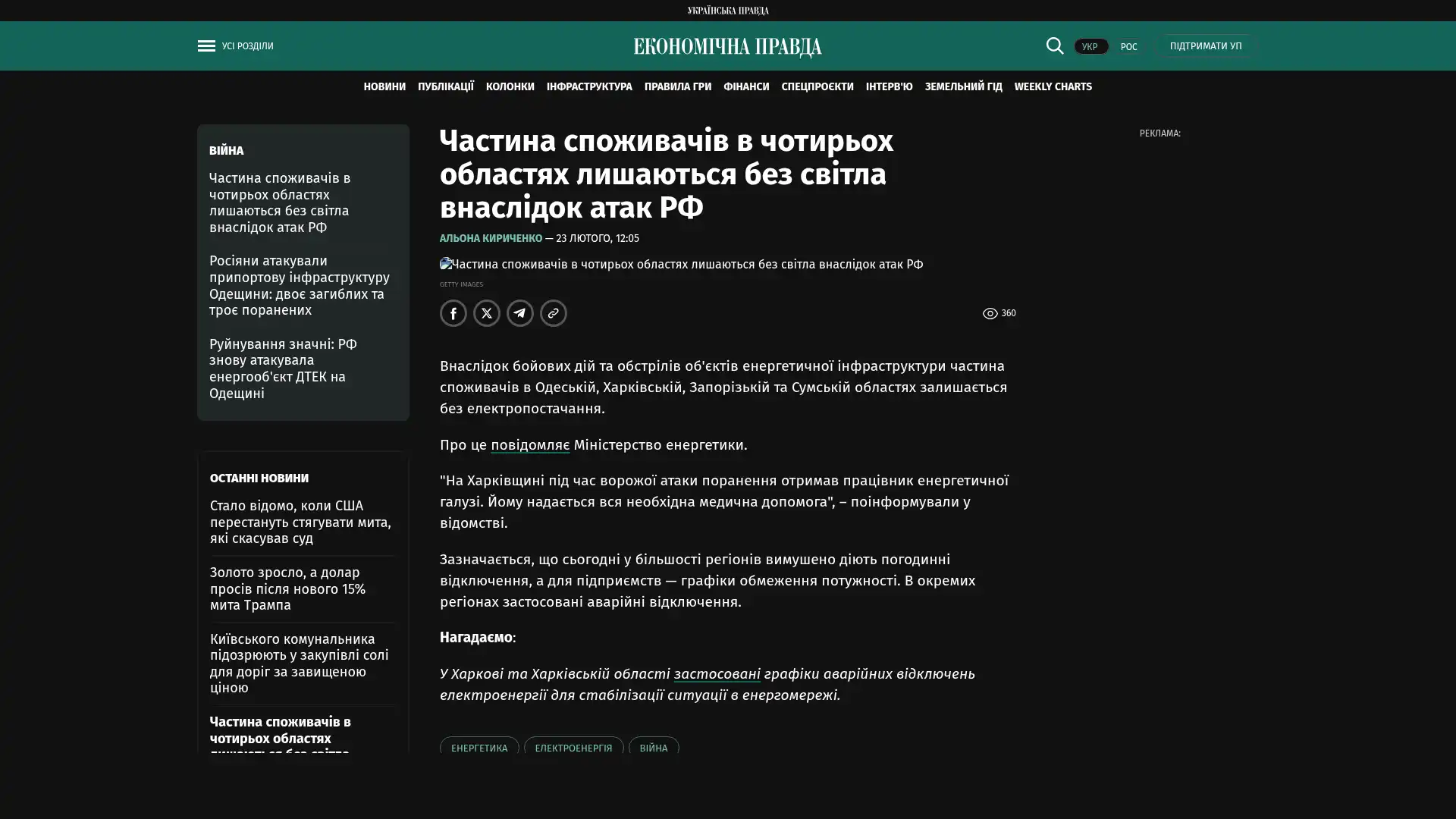This screenshot has height=819, width=1456.
Task: Click the article header image
Action: tap(681, 264)
